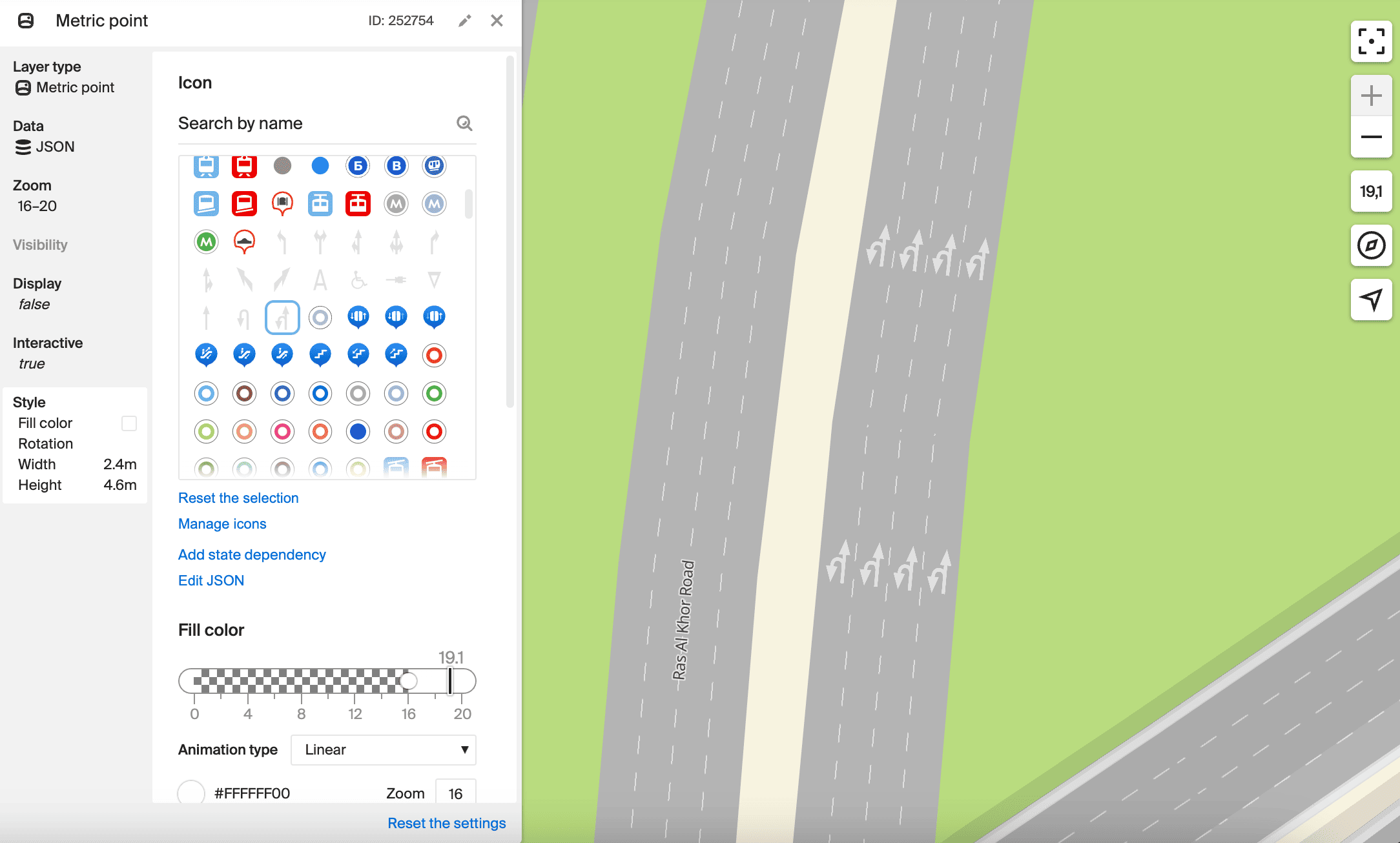Click Add state dependency link

(252, 554)
